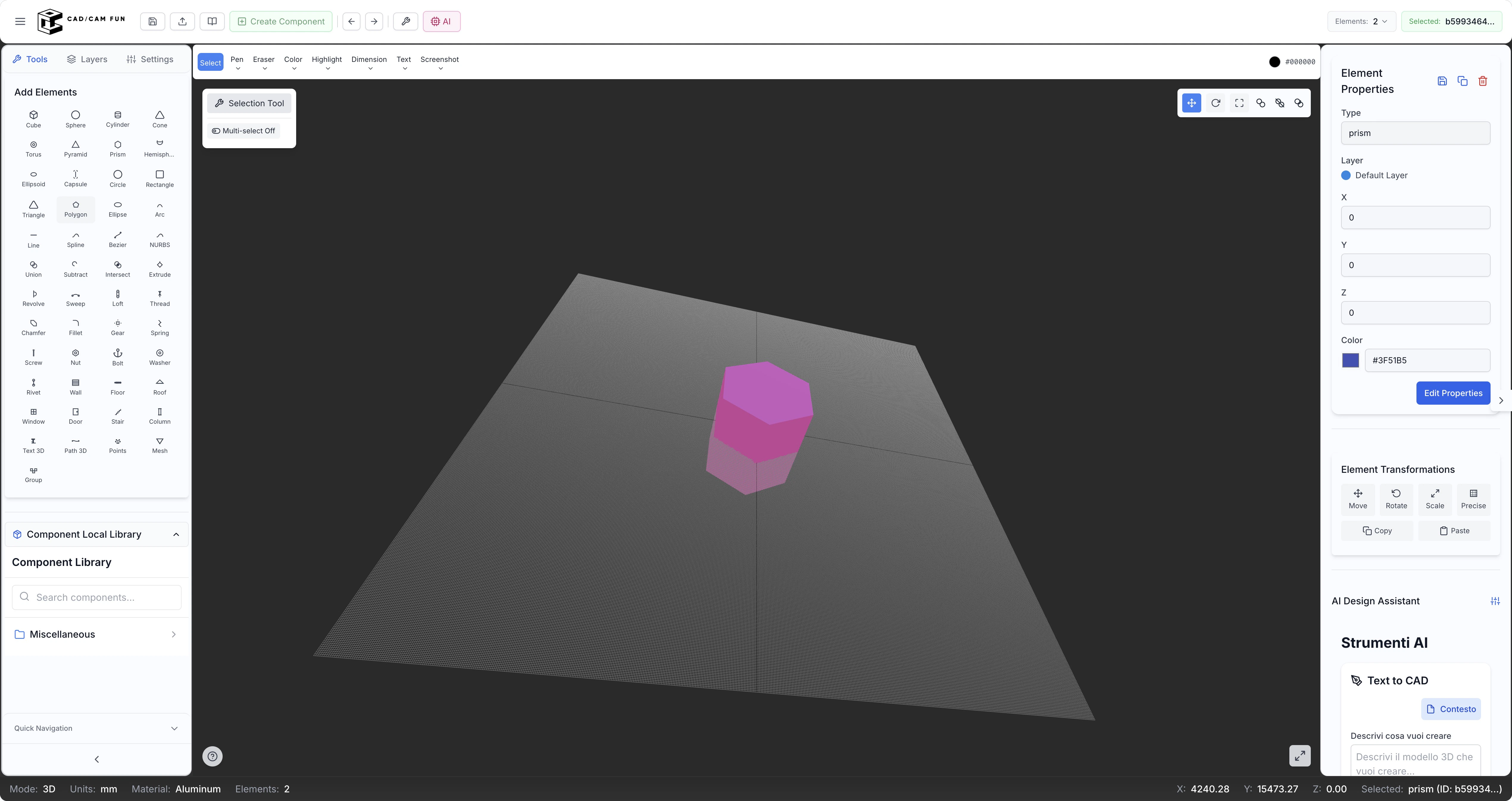
Task: Open the AI button in top bar
Action: pyautogui.click(x=441, y=22)
